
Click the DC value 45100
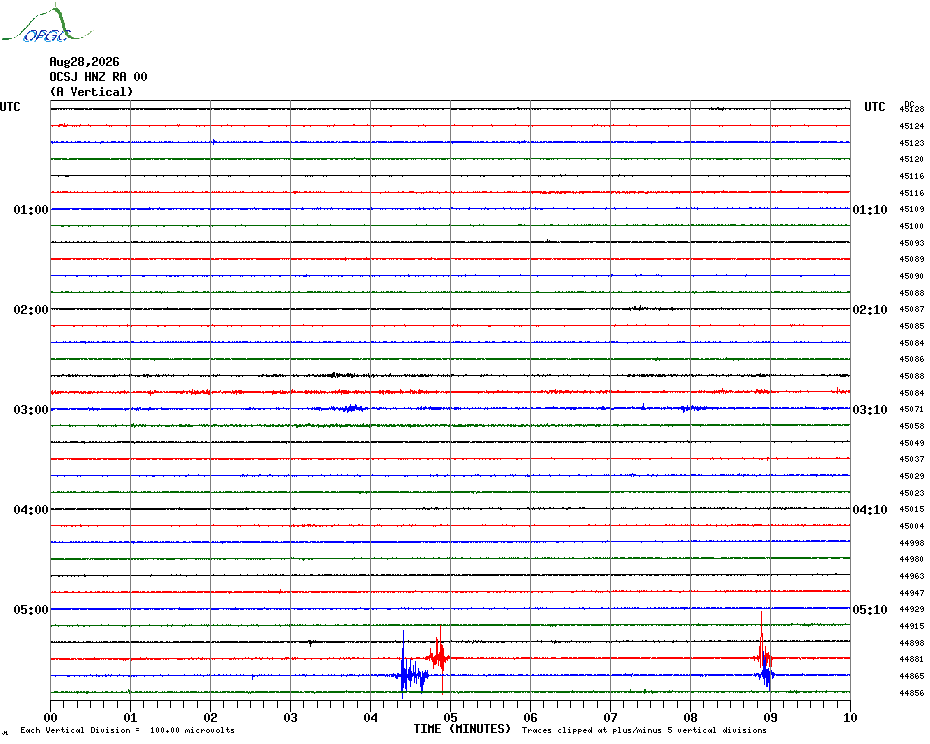[x=912, y=226]
